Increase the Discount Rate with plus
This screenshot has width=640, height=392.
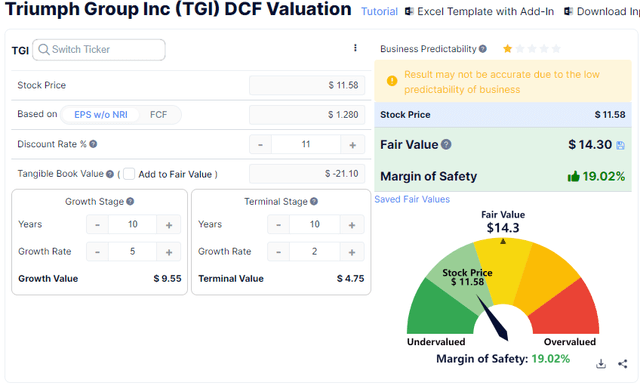353,145
